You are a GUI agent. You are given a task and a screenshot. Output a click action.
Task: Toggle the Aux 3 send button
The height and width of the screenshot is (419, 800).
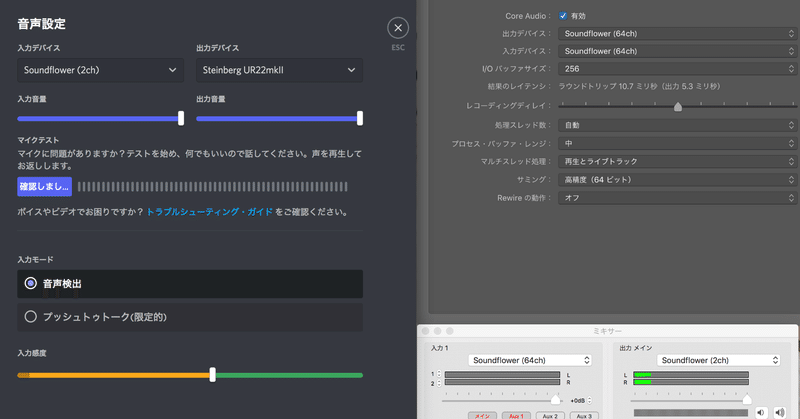pyautogui.click(x=584, y=415)
